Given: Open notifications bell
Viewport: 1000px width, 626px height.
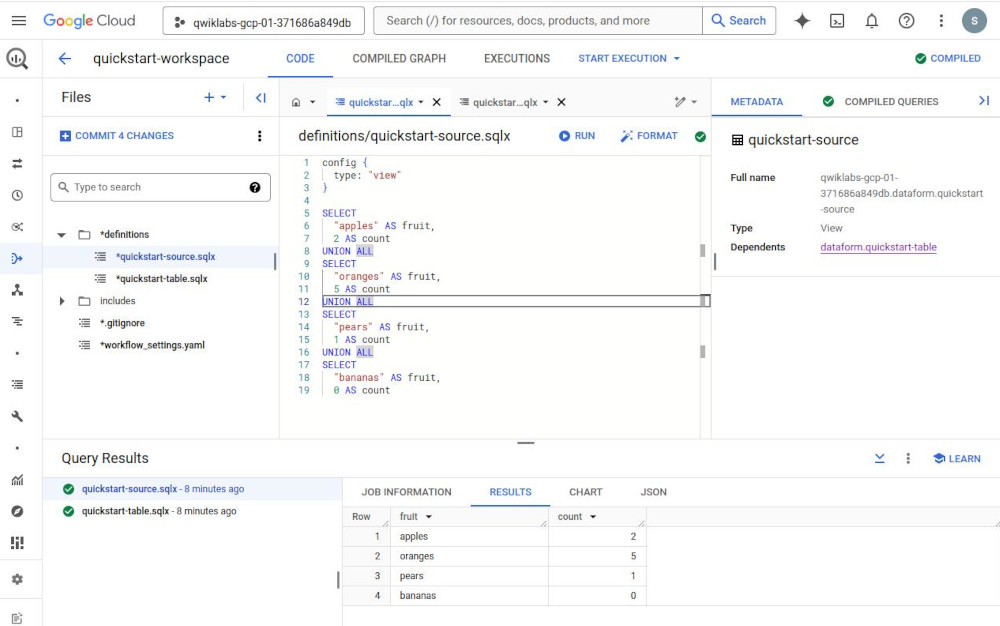Looking at the screenshot, I should [x=871, y=21].
